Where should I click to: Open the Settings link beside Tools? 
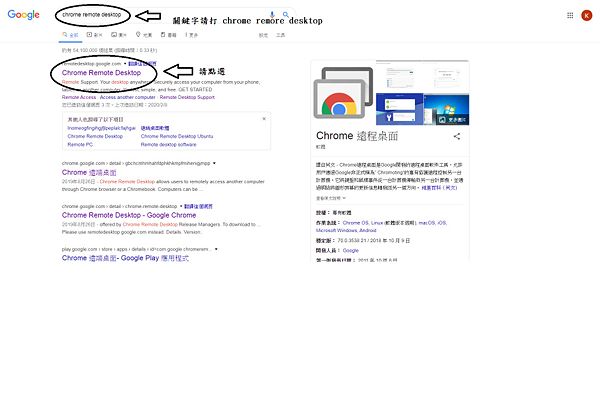pyautogui.click(x=263, y=35)
